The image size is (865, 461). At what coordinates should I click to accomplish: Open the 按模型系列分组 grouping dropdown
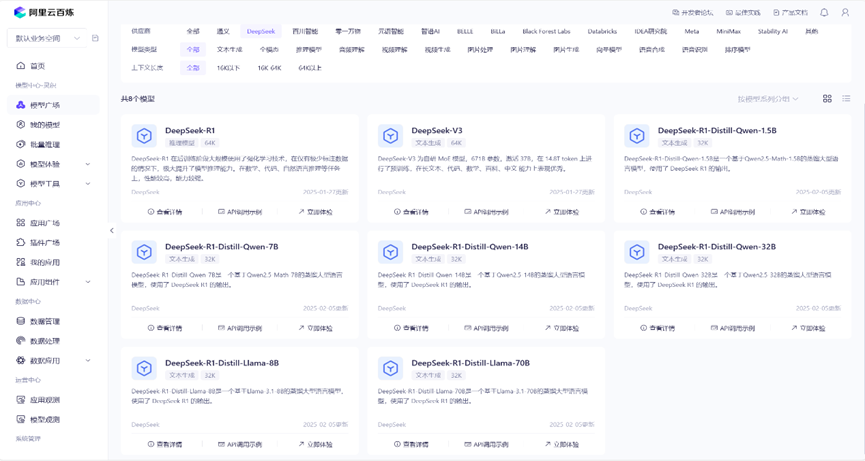(x=768, y=99)
